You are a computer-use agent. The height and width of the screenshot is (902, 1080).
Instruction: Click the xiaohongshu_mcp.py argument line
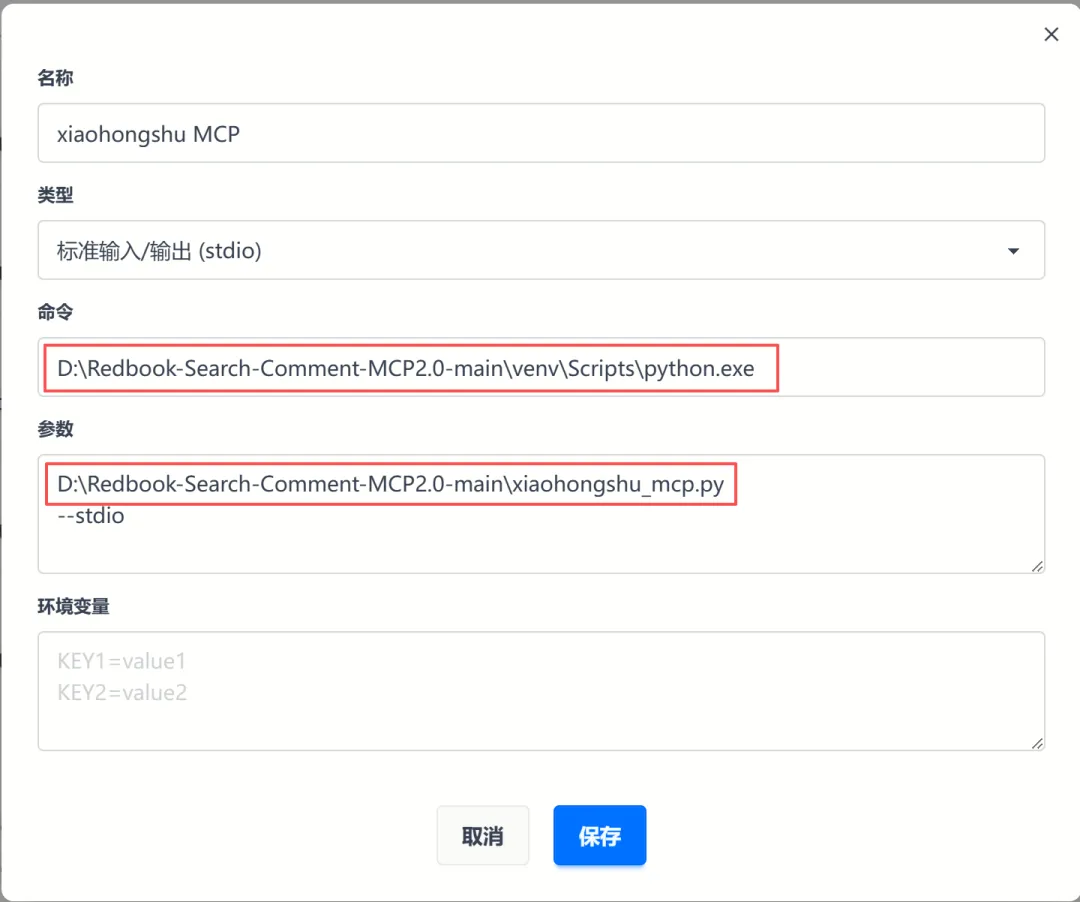(390, 485)
